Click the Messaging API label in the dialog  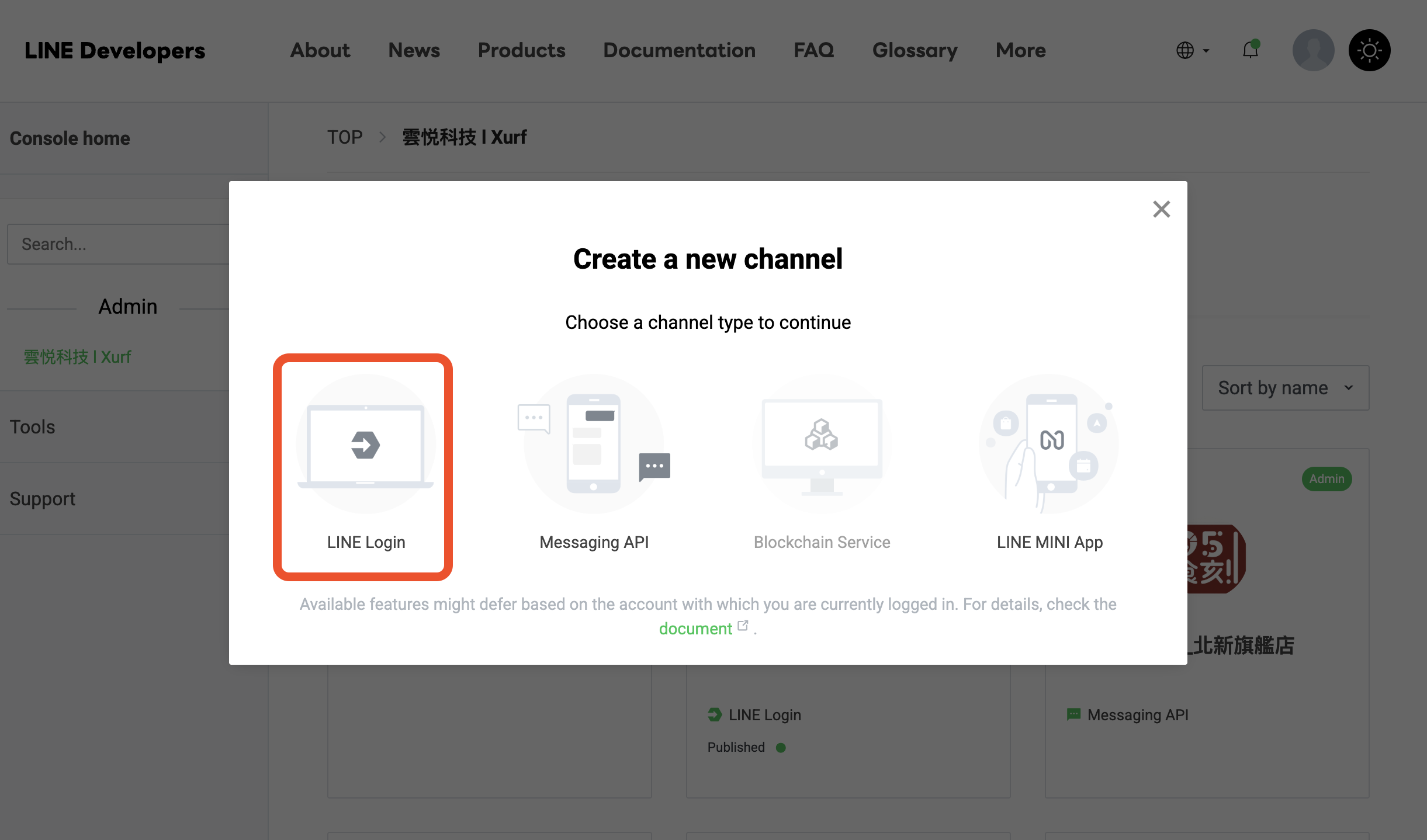tap(594, 542)
